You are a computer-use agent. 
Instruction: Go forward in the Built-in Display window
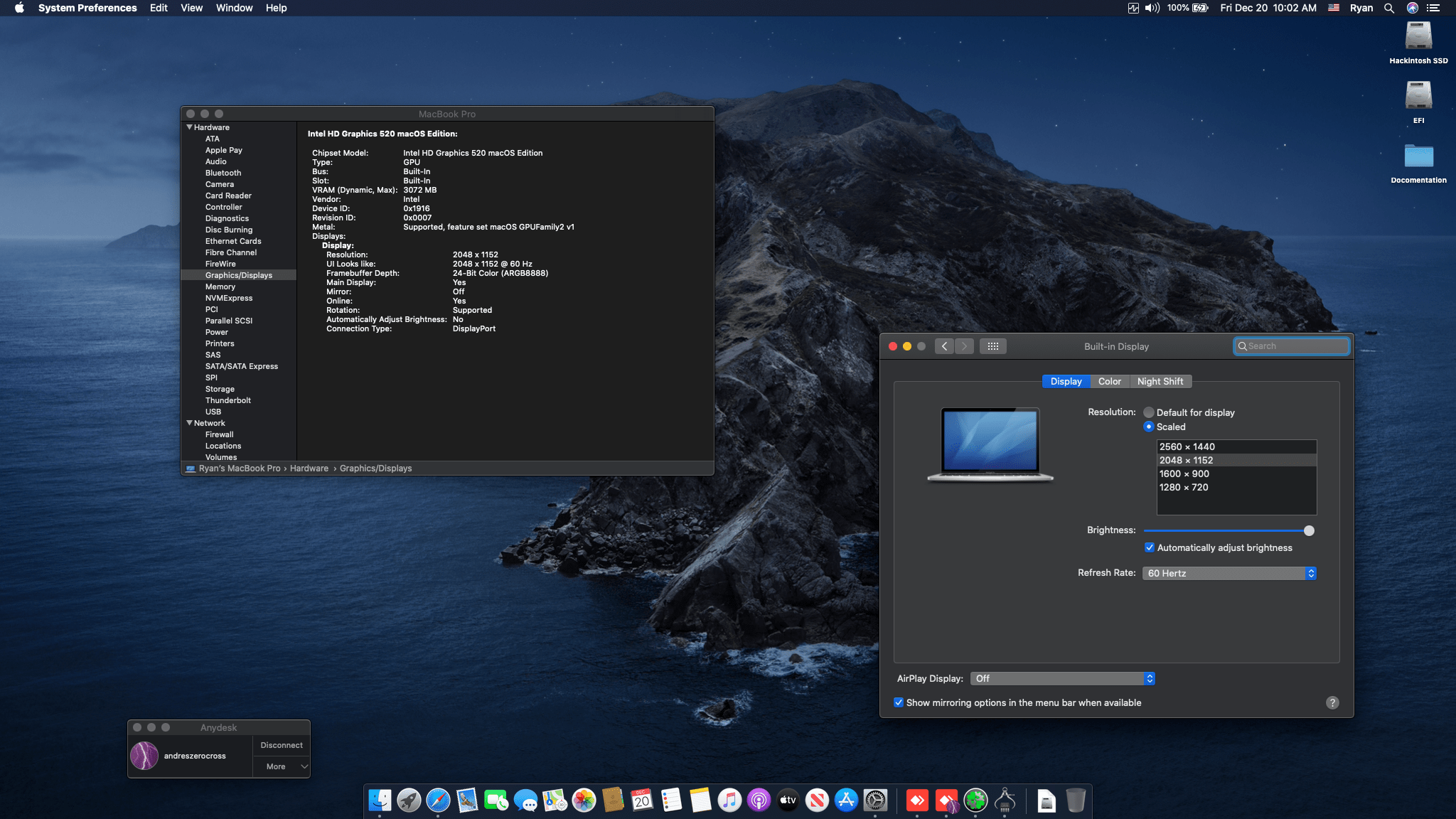964,346
